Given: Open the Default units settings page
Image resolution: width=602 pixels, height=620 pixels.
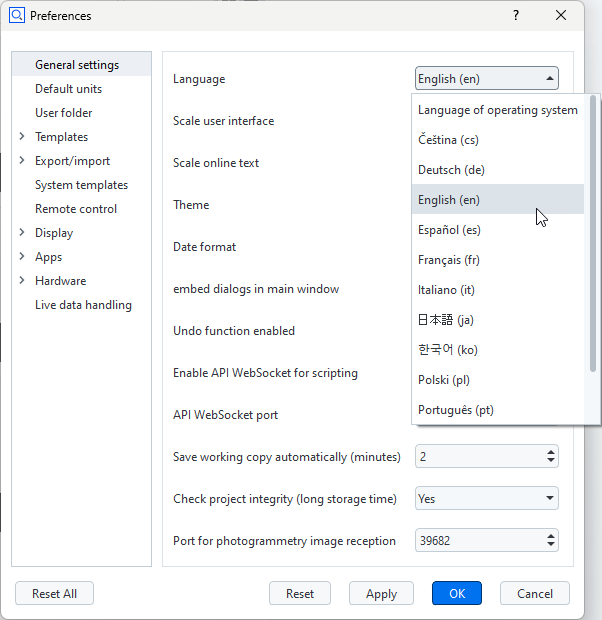Looking at the screenshot, I should click(68, 89).
